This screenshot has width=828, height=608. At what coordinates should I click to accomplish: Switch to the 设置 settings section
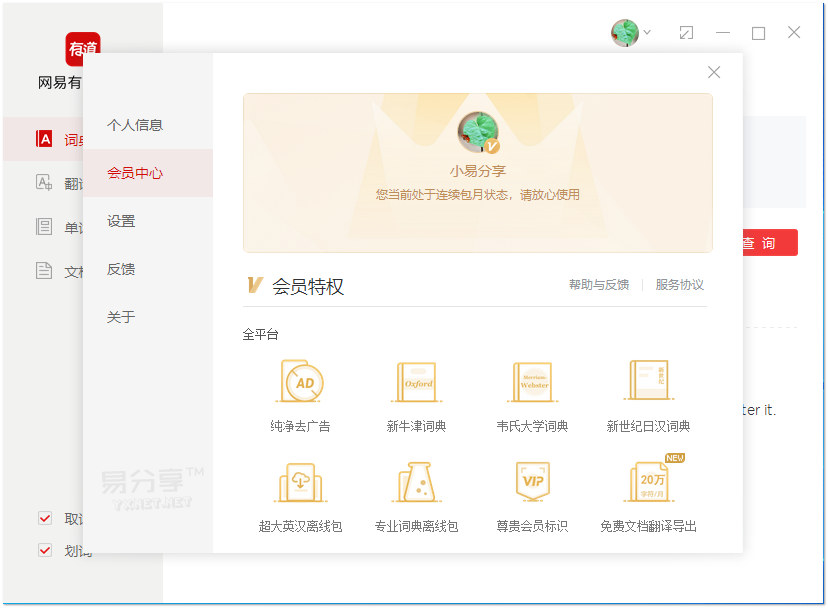(120, 221)
